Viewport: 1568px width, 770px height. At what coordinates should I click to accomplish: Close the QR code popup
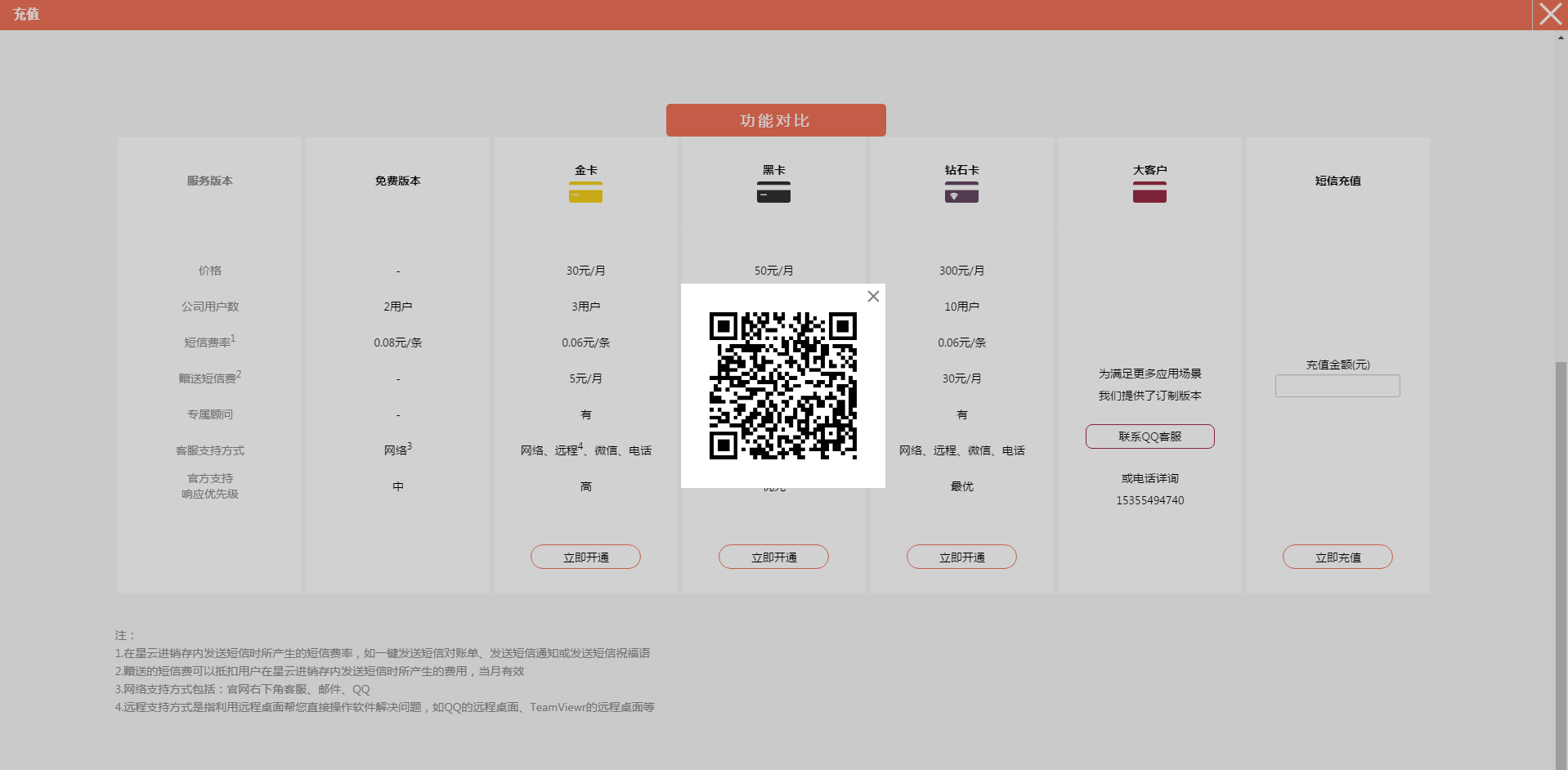(x=873, y=297)
